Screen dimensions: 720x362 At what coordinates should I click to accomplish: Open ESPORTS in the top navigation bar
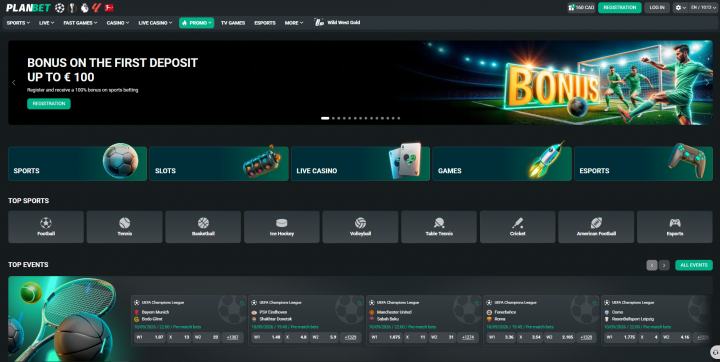pyautogui.click(x=265, y=23)
